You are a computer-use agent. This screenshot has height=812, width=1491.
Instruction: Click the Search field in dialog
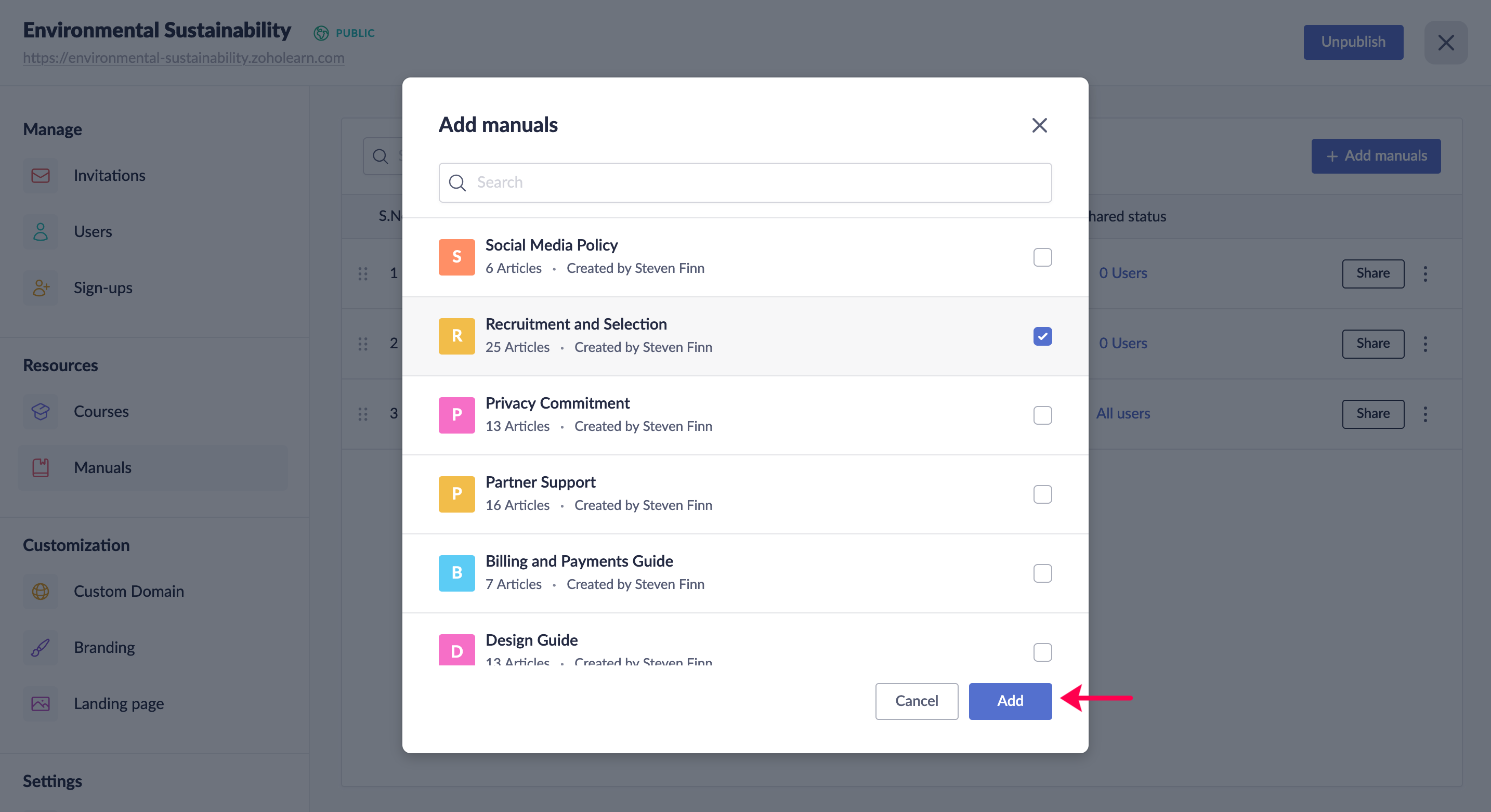point(745,182)
